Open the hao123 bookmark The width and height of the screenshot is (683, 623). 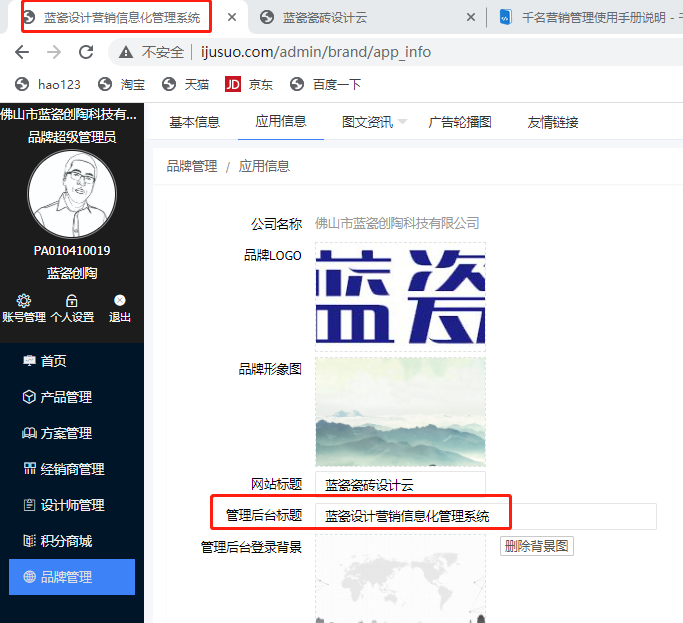48,84
